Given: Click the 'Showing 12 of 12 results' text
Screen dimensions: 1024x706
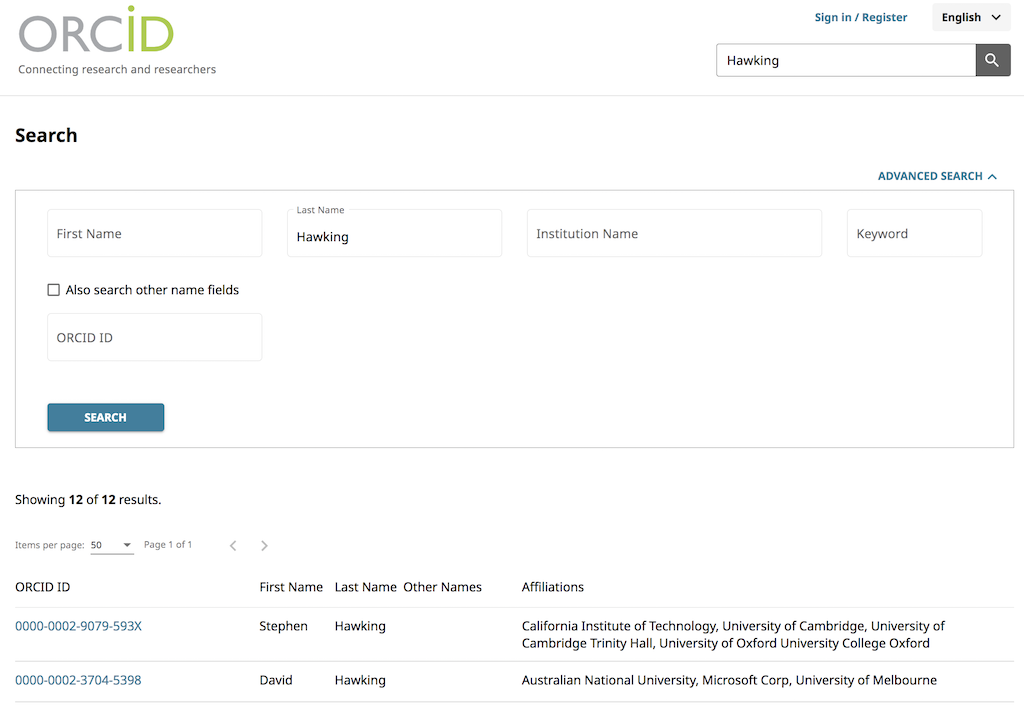Looking at the screenshot, I should click(88, 500).
